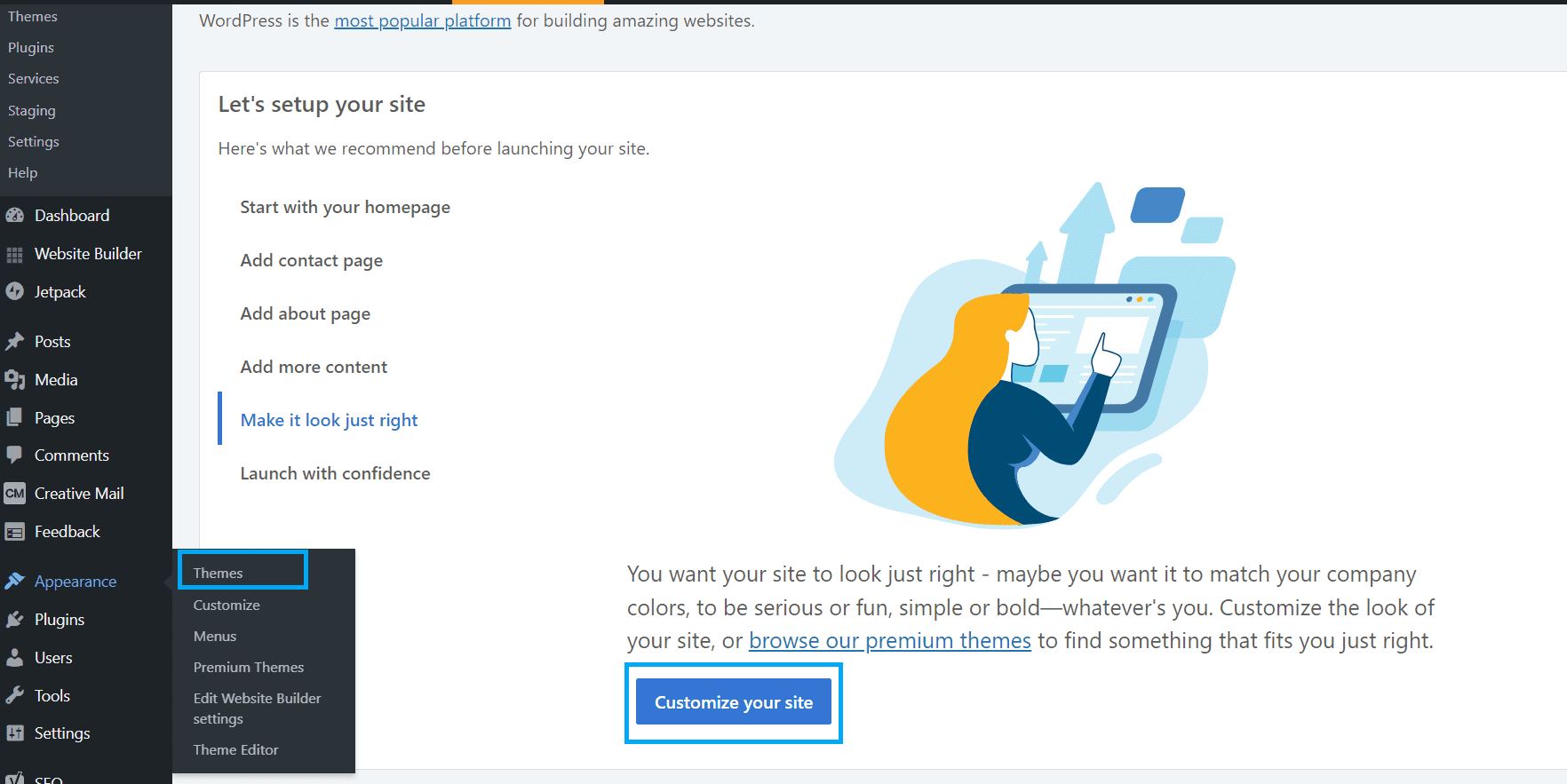Click the Dashboard gauge icon

click(x=14, y=216)
